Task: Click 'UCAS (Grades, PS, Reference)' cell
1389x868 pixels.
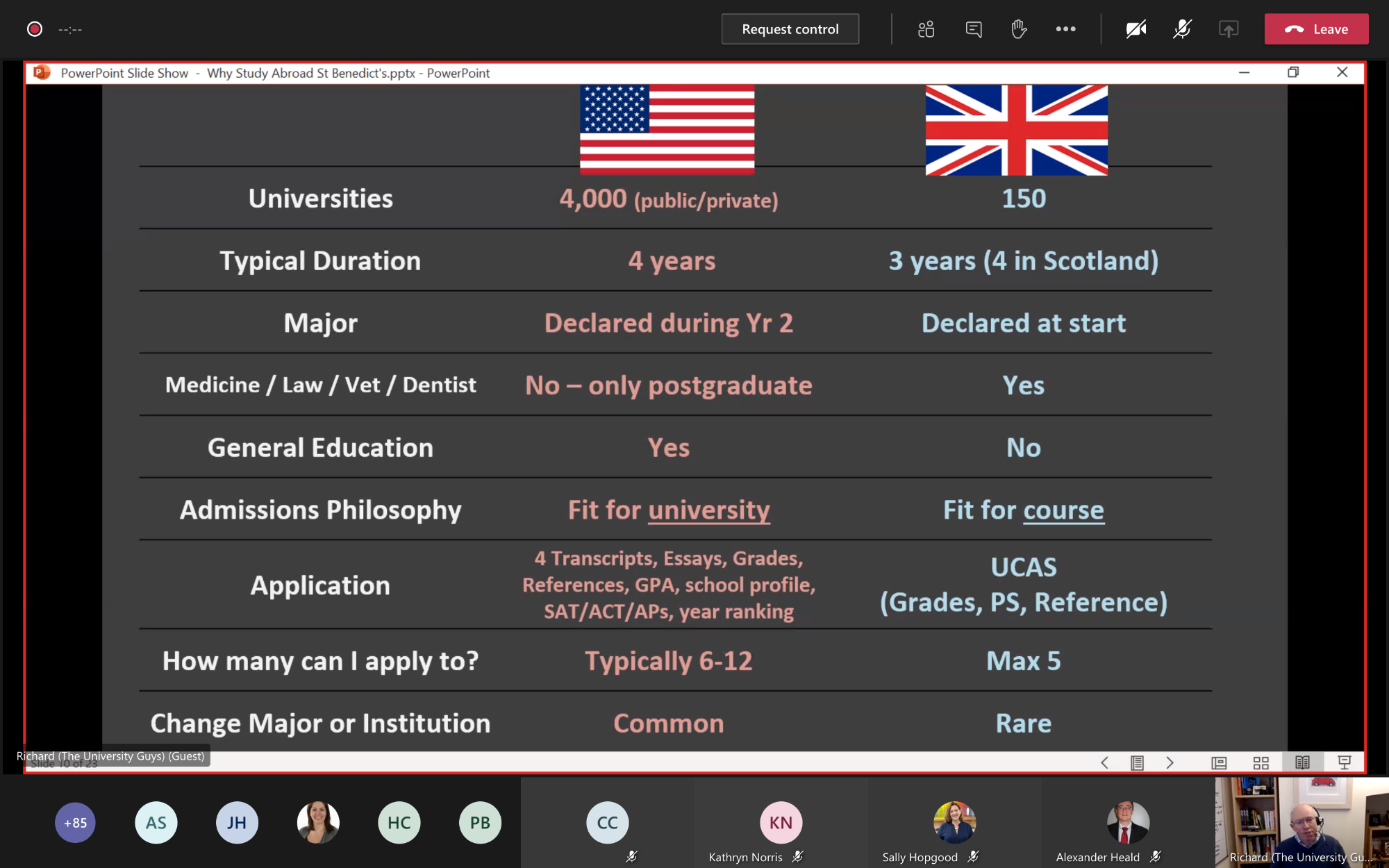Action: 1024,585
